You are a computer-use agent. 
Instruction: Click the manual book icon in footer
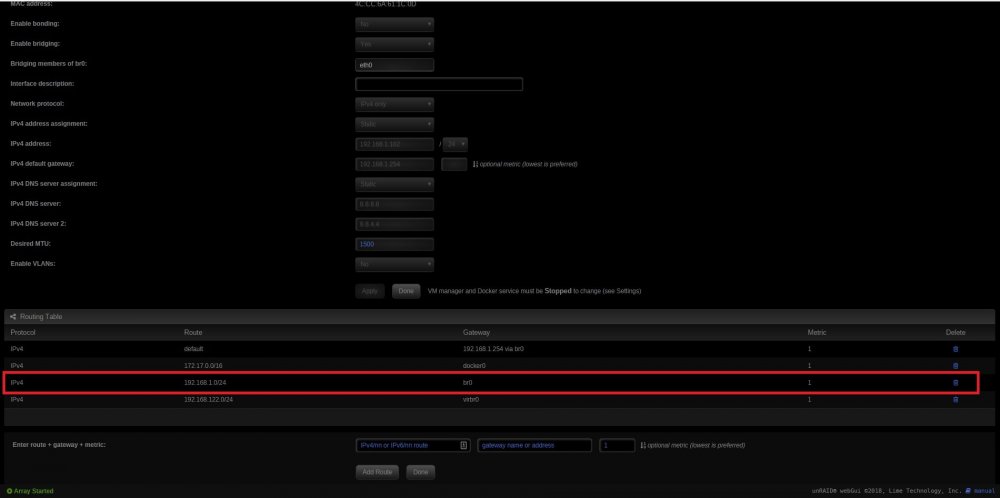pos(968,491)
